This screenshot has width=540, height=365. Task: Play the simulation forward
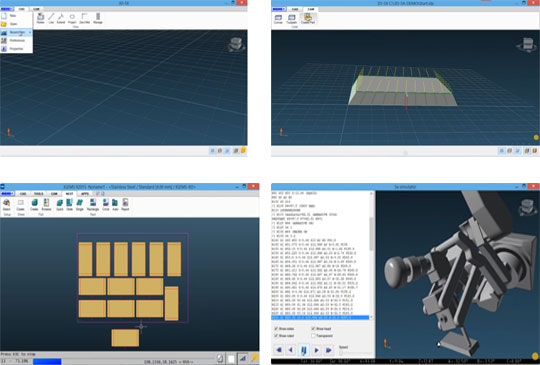tap(316, 350)
